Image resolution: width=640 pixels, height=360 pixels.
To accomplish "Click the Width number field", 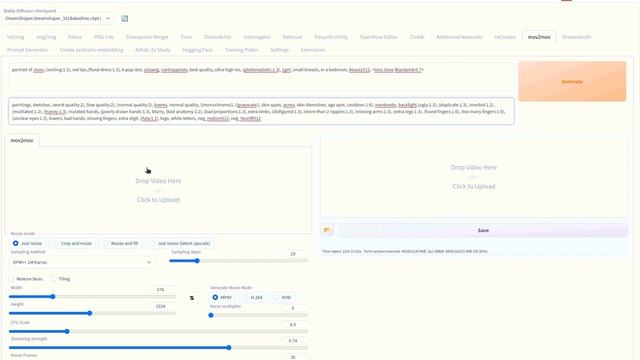I will (x=163, y=289).
